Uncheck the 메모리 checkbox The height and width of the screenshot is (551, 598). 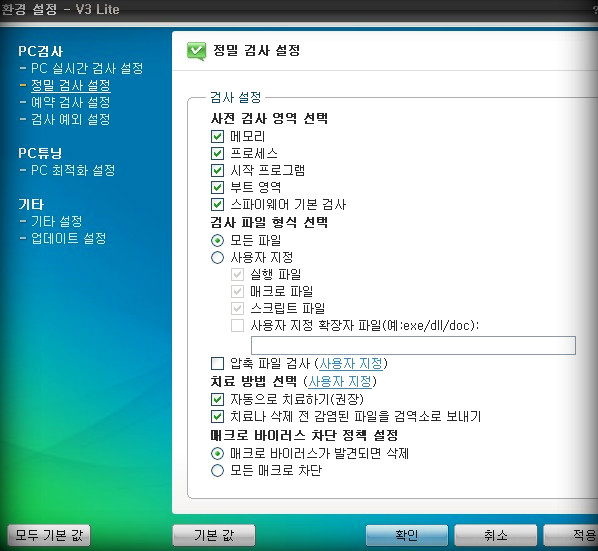point(217,137)
